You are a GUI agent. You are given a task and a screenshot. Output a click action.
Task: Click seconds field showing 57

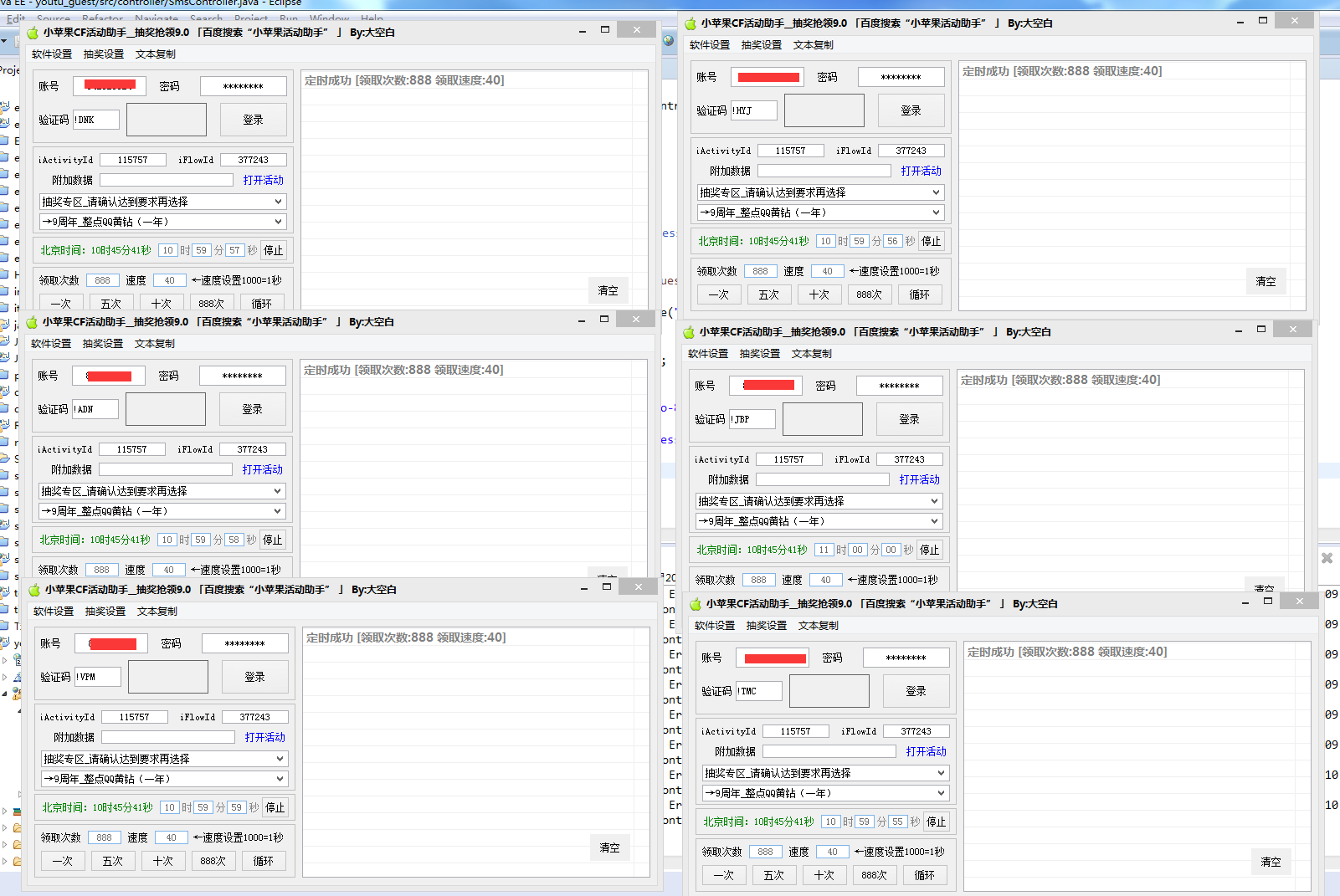(235, 250)
